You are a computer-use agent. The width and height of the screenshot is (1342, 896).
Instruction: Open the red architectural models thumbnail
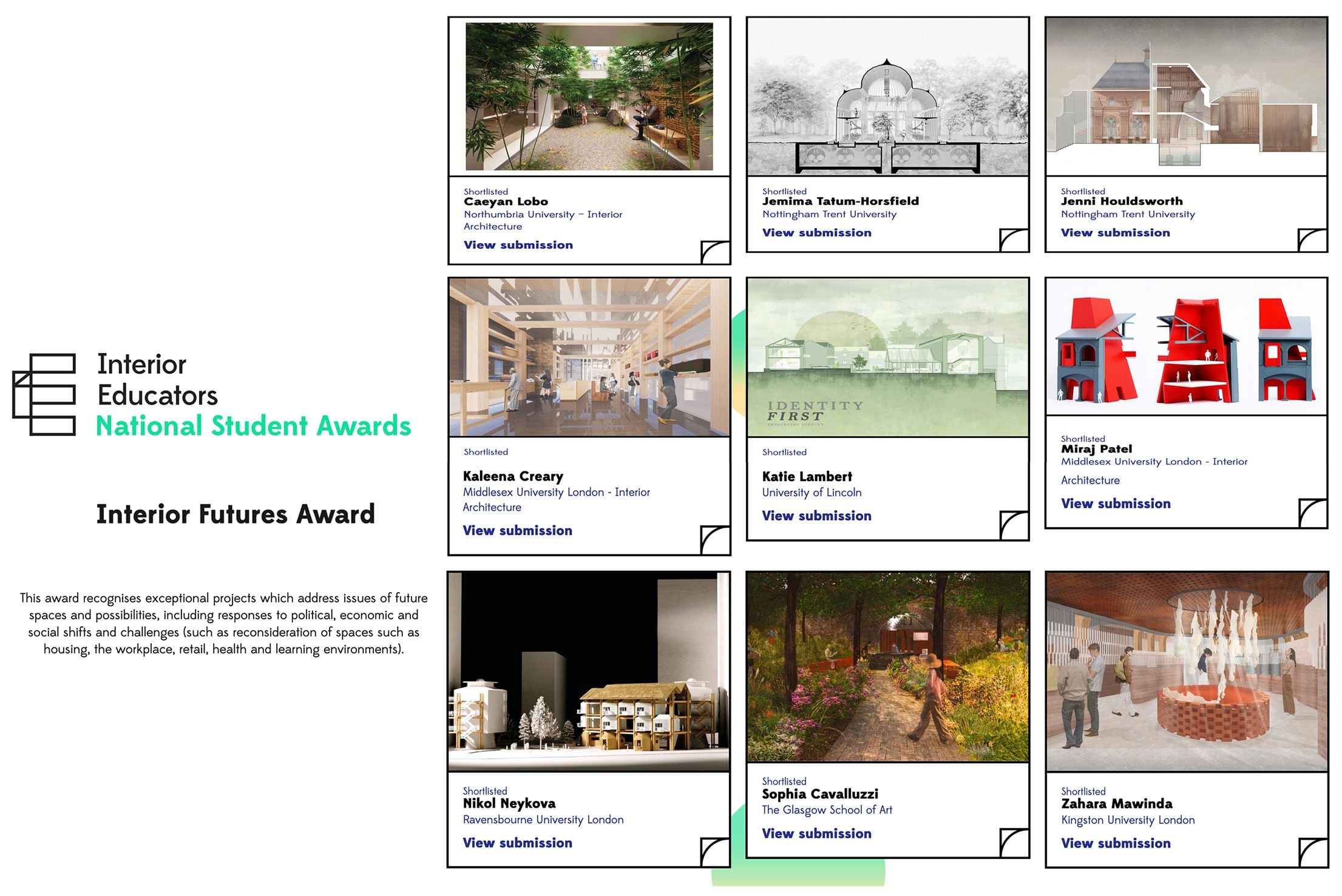1186,347
